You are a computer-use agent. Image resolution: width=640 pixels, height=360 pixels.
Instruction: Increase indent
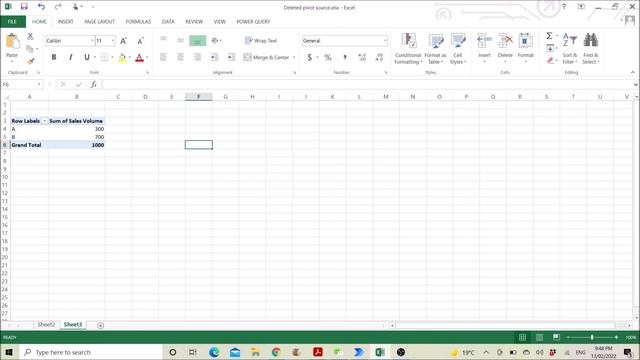[231, 57]
